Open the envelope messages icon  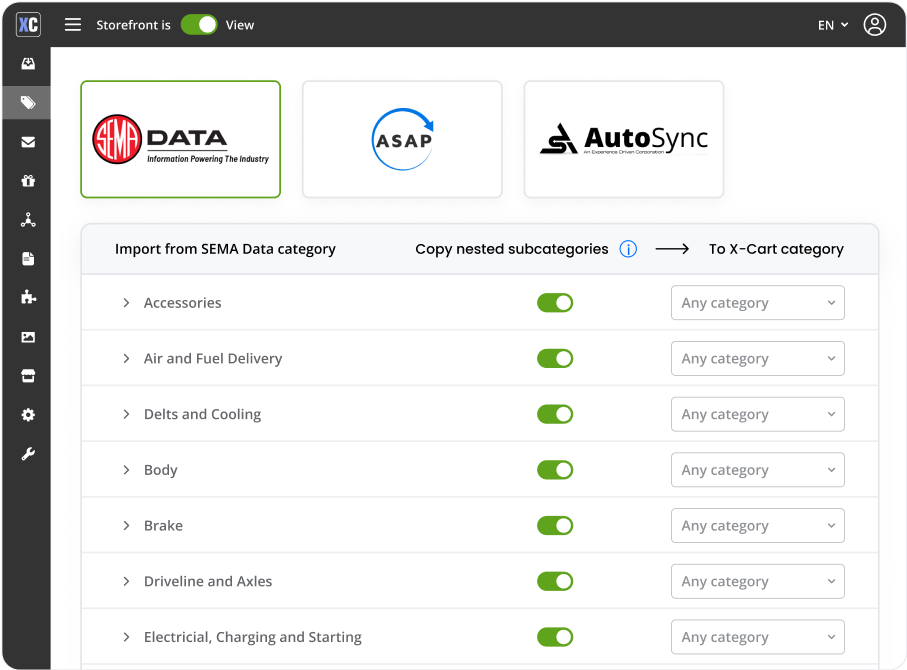[27, 141]
